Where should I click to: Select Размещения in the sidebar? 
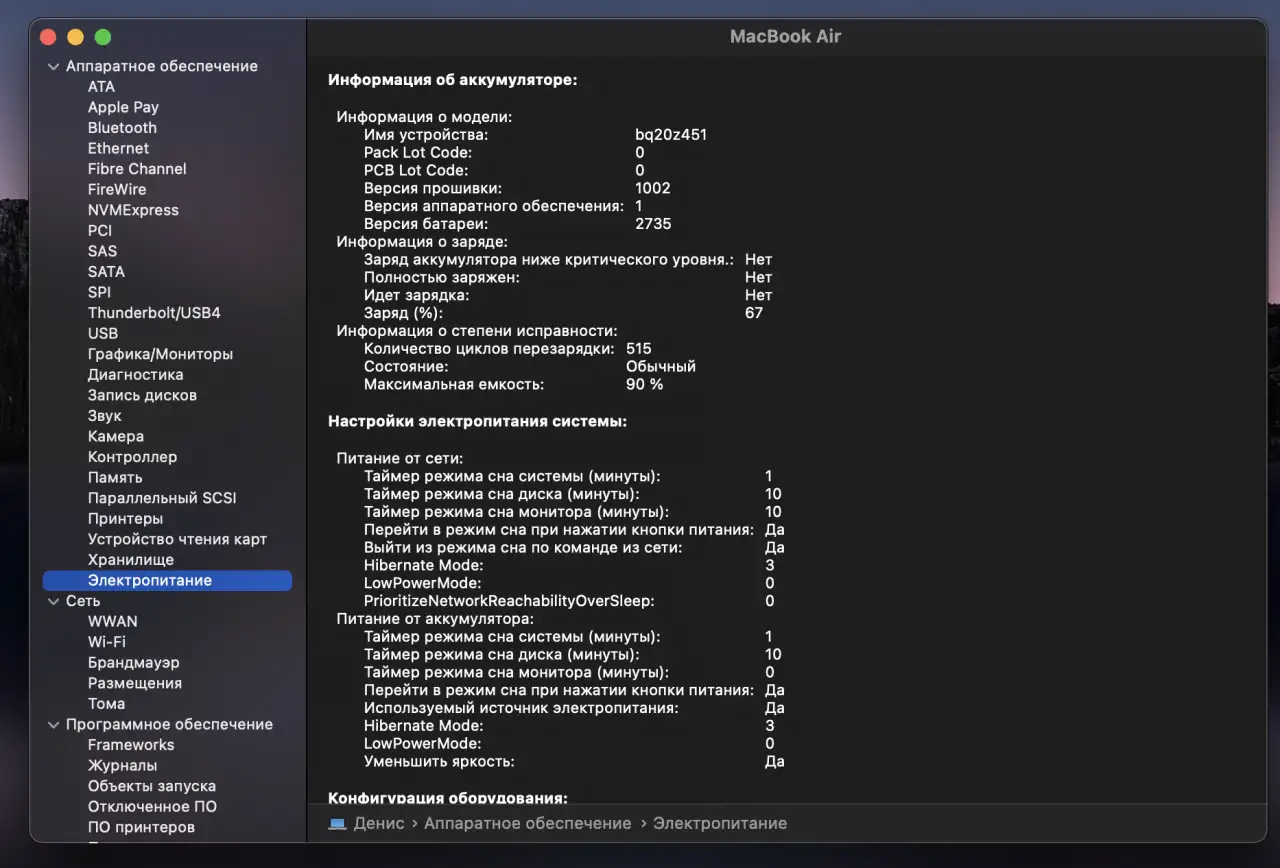point(135,683)
